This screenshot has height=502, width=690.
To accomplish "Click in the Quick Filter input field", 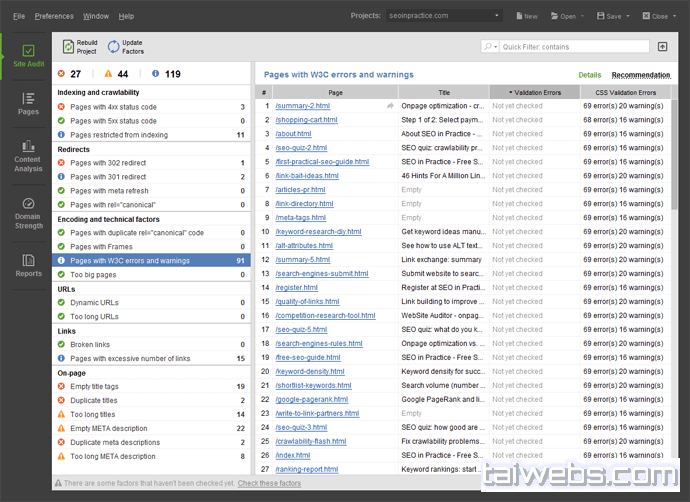I will coord(570,47).
